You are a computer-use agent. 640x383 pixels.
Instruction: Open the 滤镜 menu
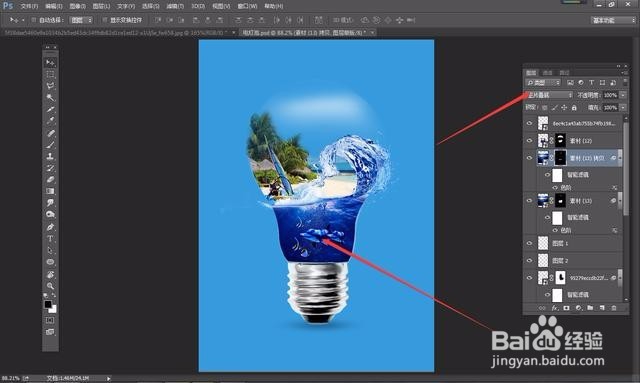pyautogui.click(x=175, y=6)
